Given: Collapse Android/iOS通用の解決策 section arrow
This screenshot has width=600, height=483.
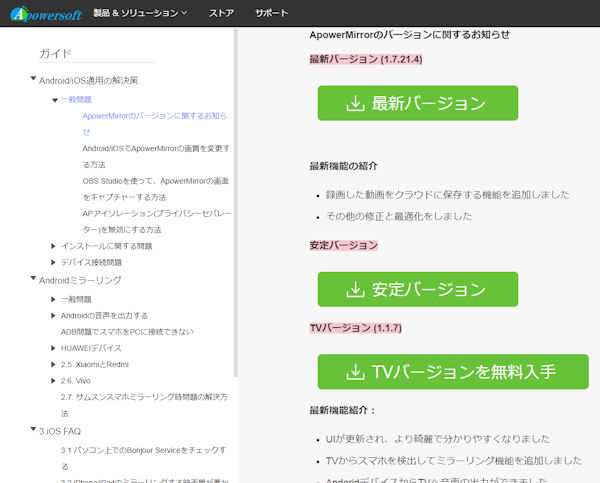Looking at the screenshot, I should [33, 78].
